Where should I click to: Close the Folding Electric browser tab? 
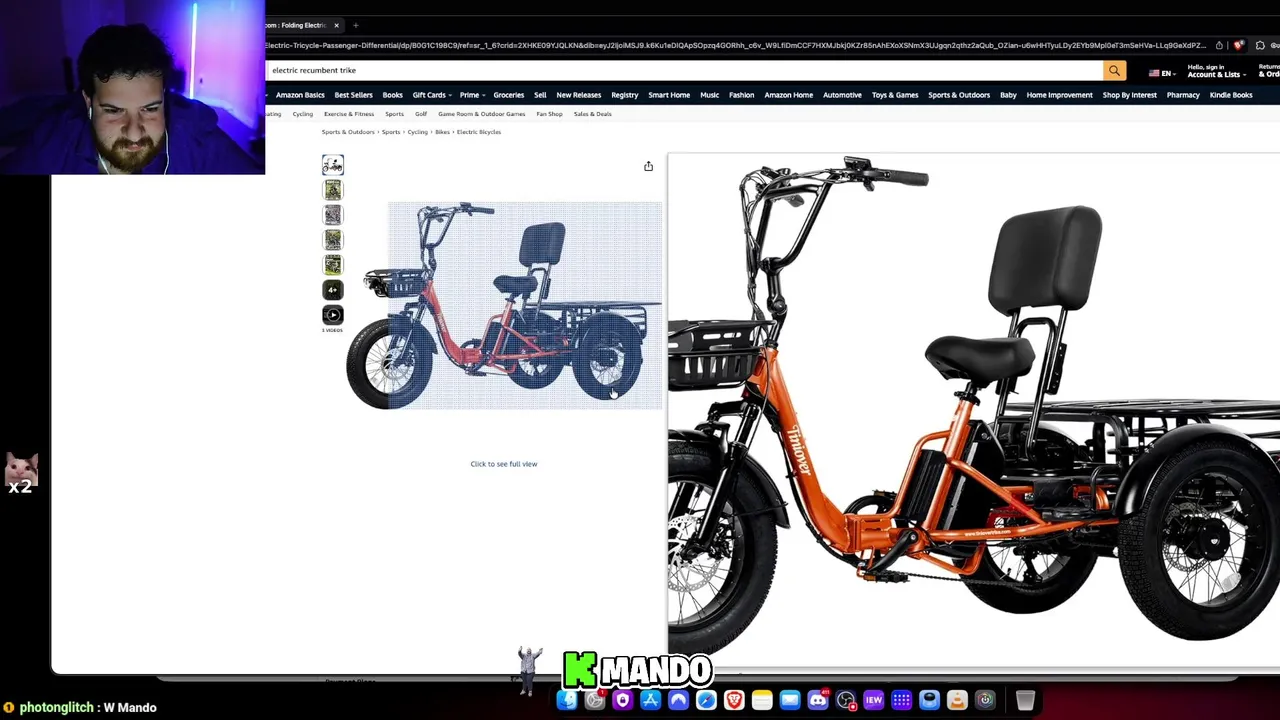coord(336,25)
